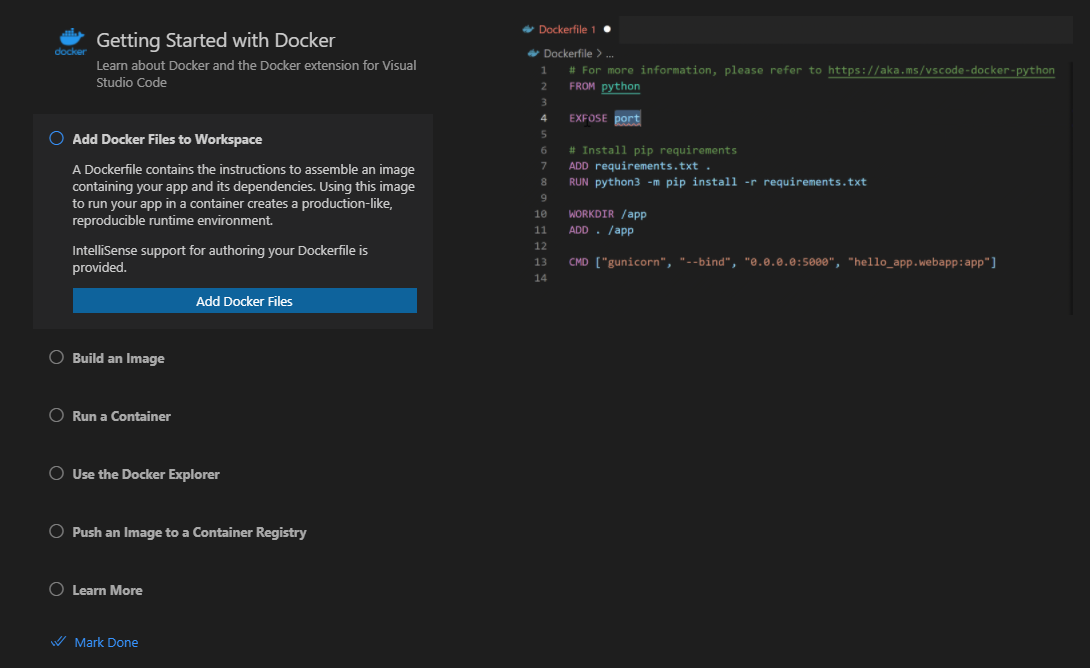Open the aka.ms/vscode-docker-python link
1090x668 pixels.
(941, 70)
